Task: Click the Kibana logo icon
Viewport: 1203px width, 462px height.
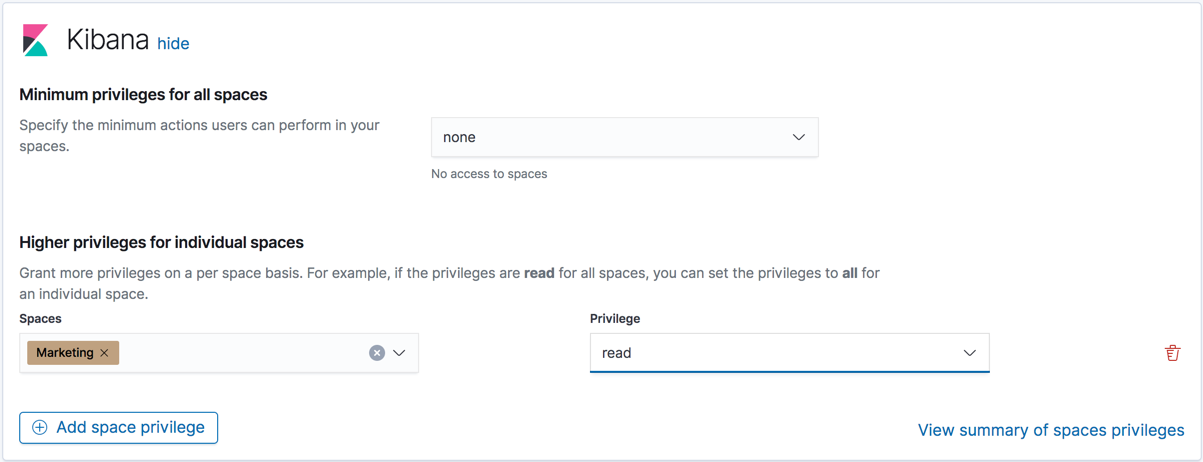Action: coord(35,40)
